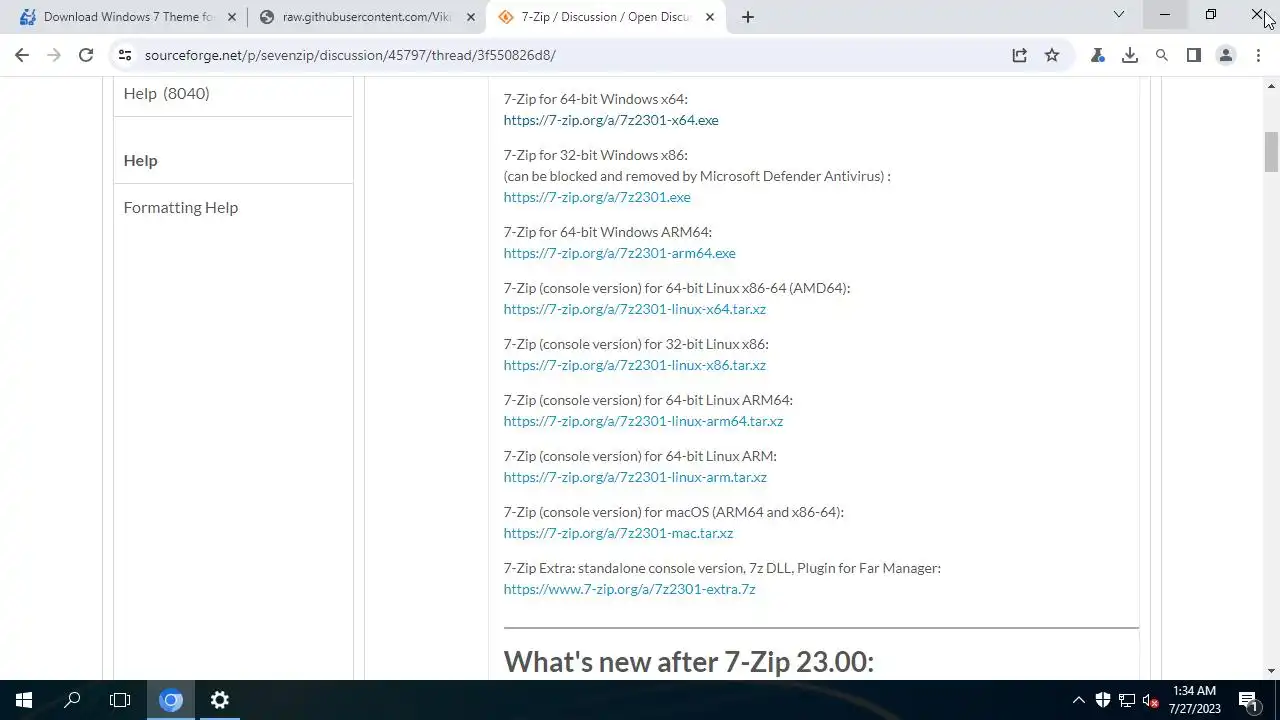Open Task View on taskbar
1280x720 pixels.
click(x=120, y=700)
